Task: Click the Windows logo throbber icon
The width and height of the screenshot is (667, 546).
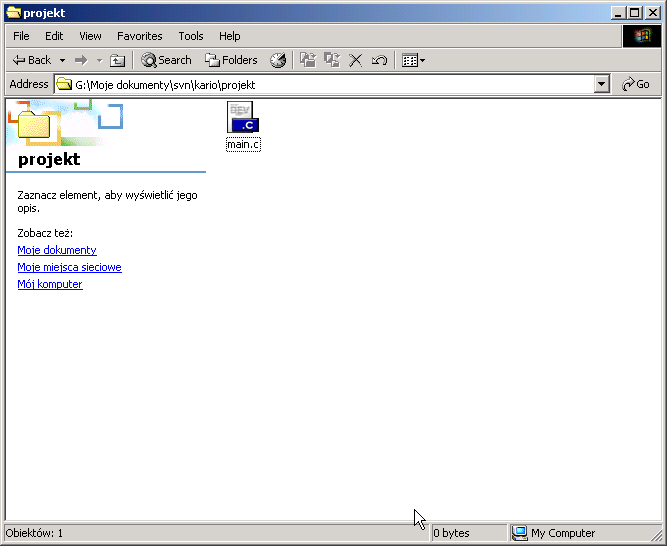Action: click(x=642, y=36)
